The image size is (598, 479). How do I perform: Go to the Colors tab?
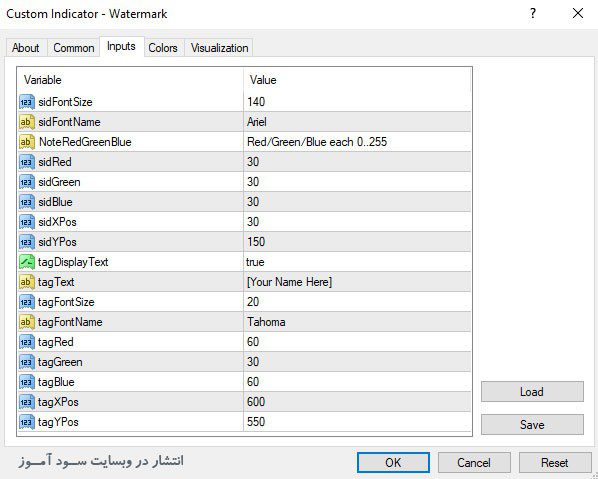(163, 48)
